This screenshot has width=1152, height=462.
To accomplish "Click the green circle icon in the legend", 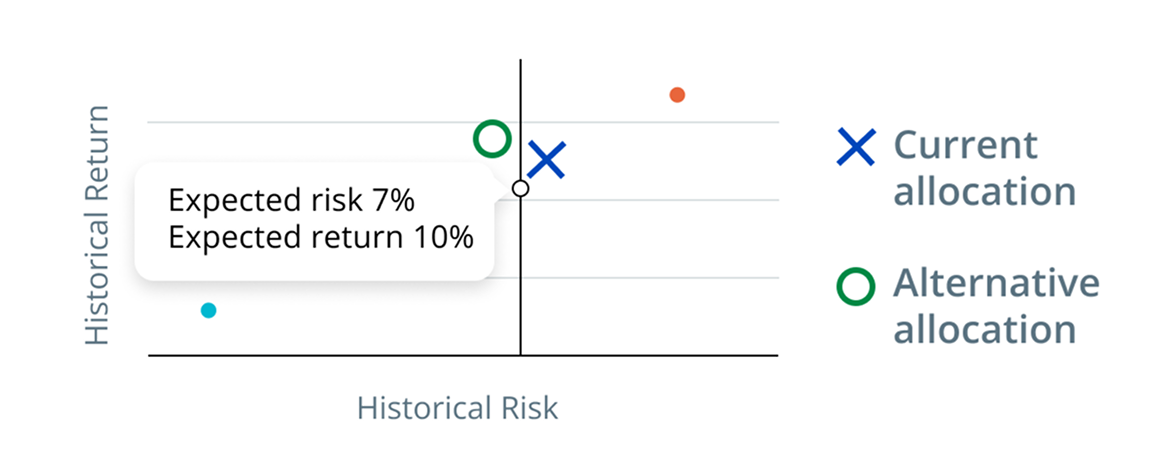I will point(856,287).
